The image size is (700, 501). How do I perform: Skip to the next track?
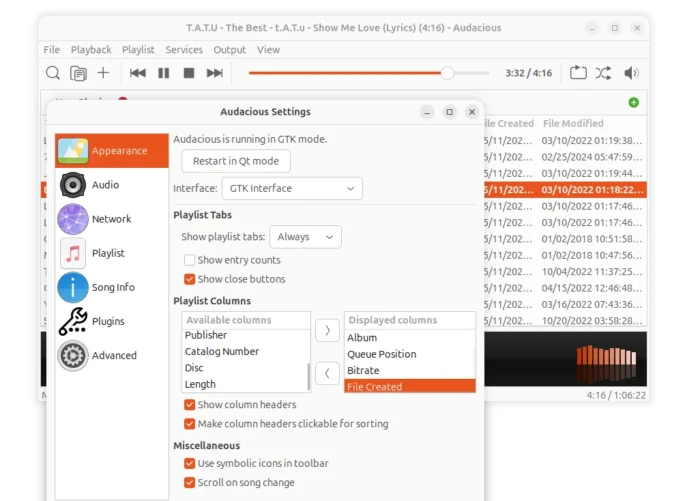click(x=214, y=73)
